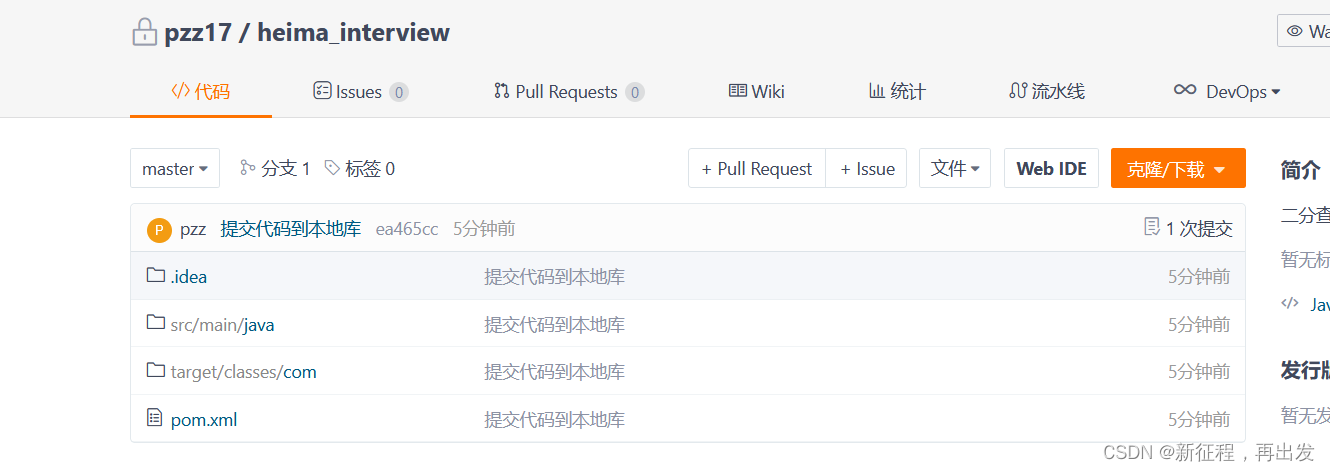This screenshot has height=471, width=1330.
Task: Click the pzz author name
Action: pos(193,229)
